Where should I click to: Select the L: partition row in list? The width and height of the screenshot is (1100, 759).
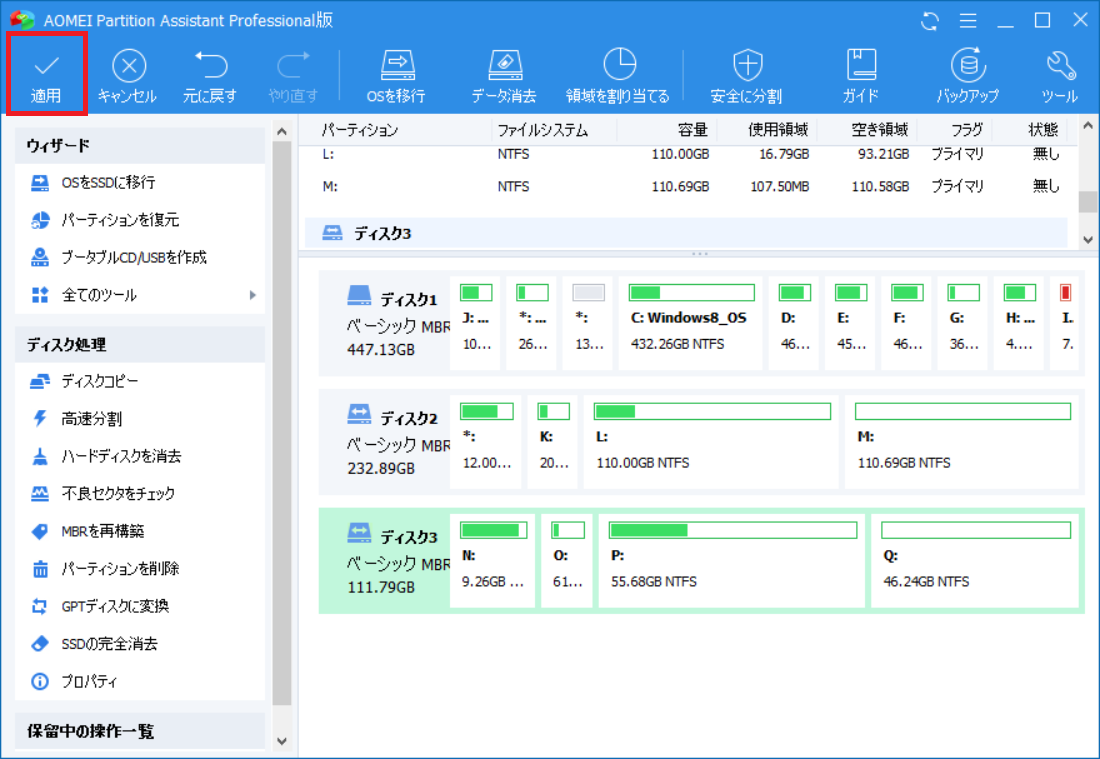click(x=686, y=154)
